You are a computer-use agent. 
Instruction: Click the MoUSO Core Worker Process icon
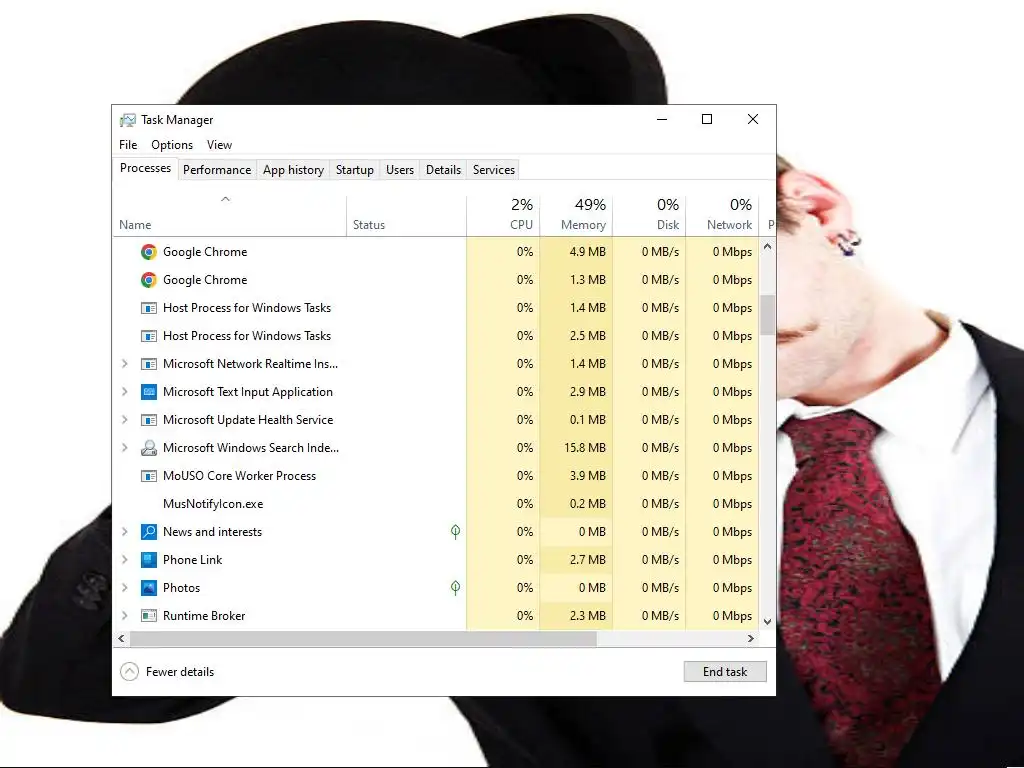click(149, 476)
